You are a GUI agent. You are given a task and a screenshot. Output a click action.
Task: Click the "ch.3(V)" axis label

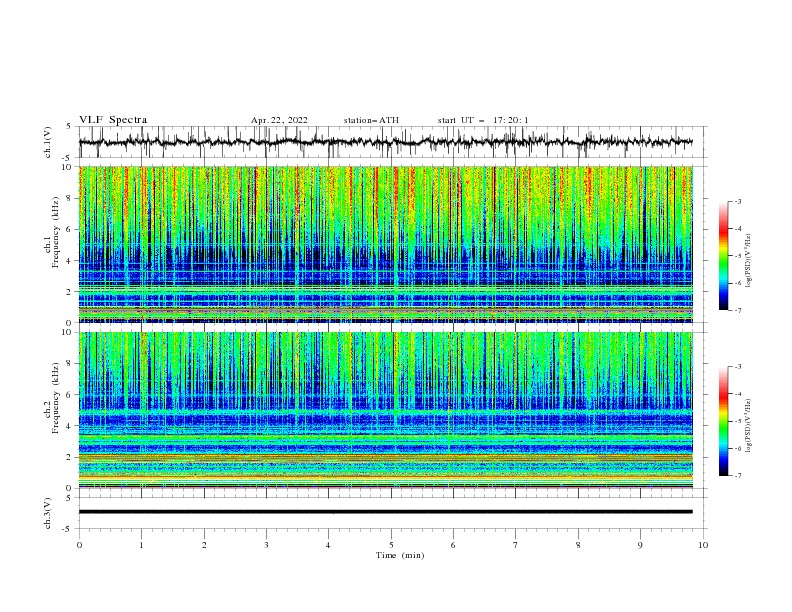pos(47,513)
